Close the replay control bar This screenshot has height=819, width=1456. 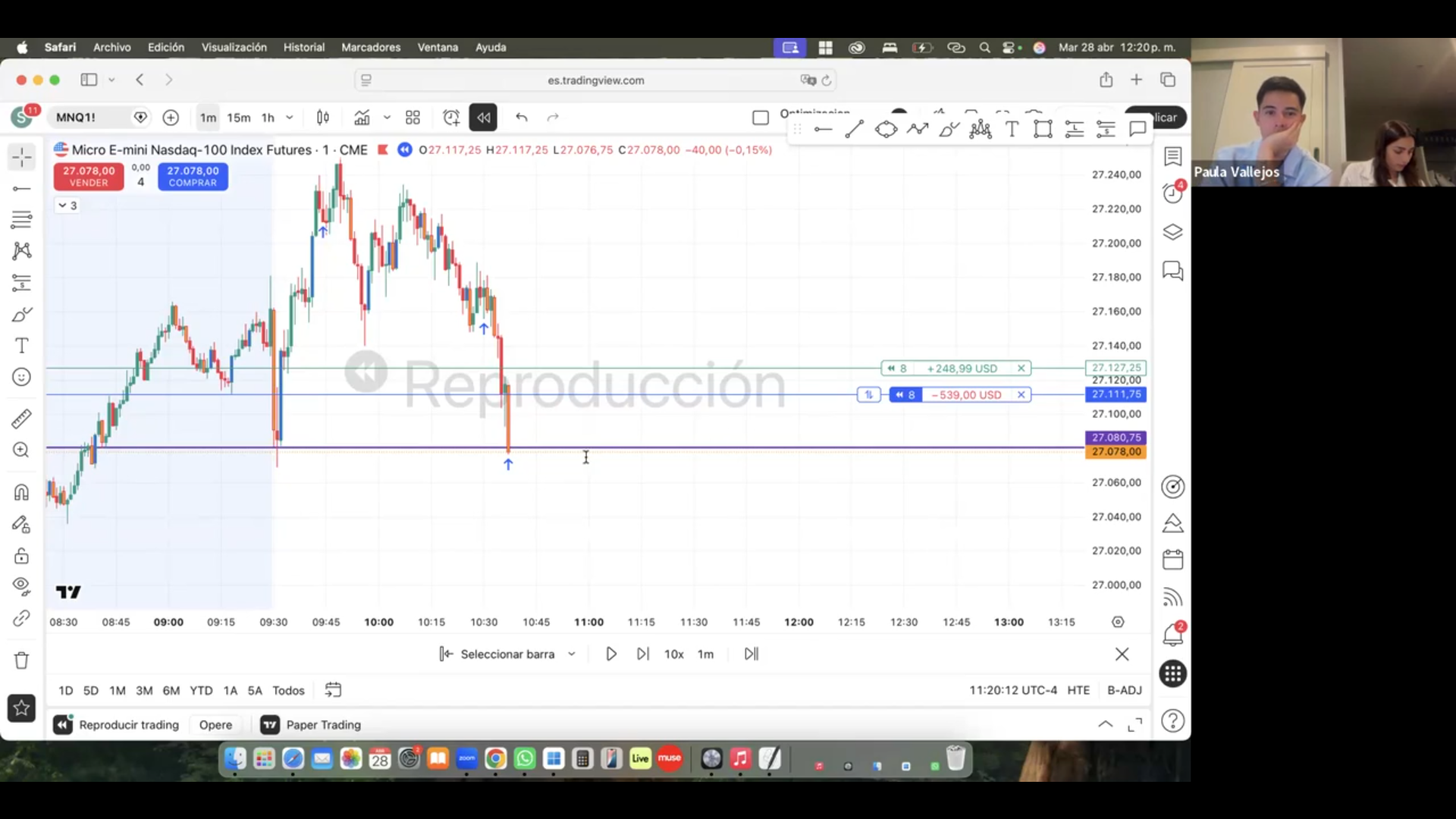[1122, 654]
